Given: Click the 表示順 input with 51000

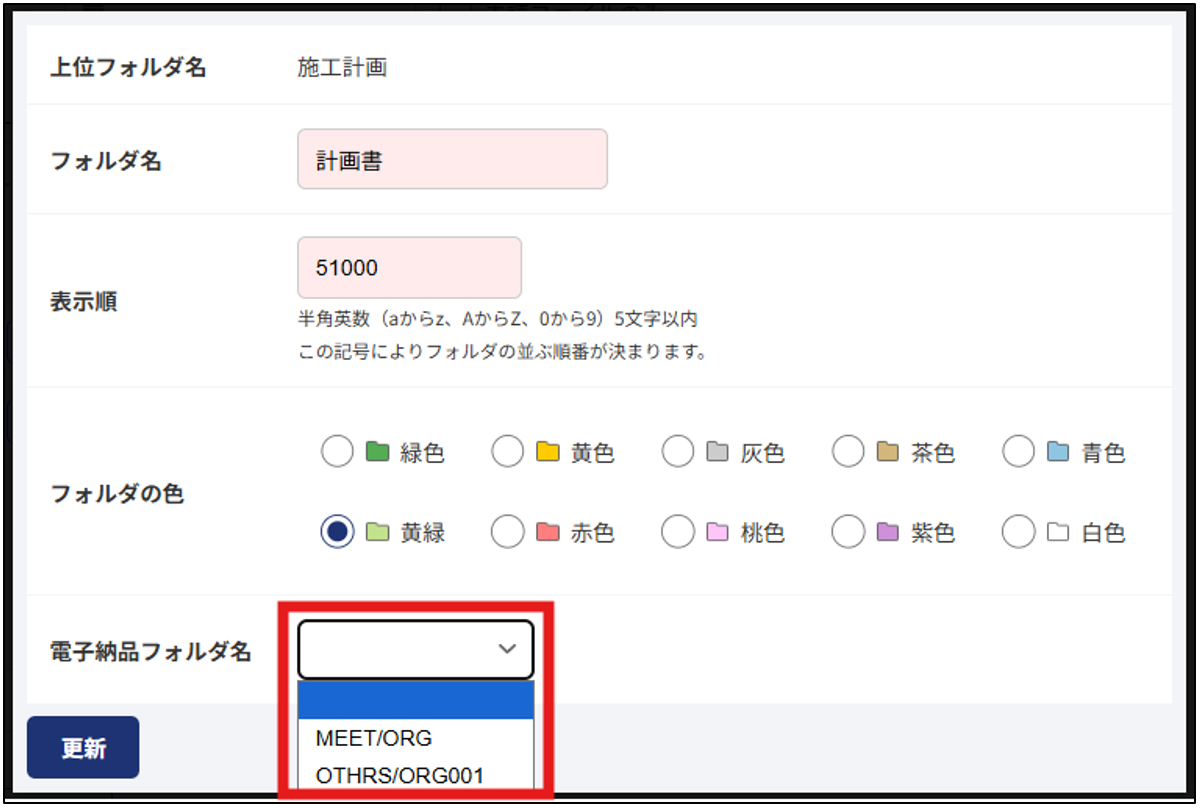Looking at the screenshot, I should pos(410,267).
